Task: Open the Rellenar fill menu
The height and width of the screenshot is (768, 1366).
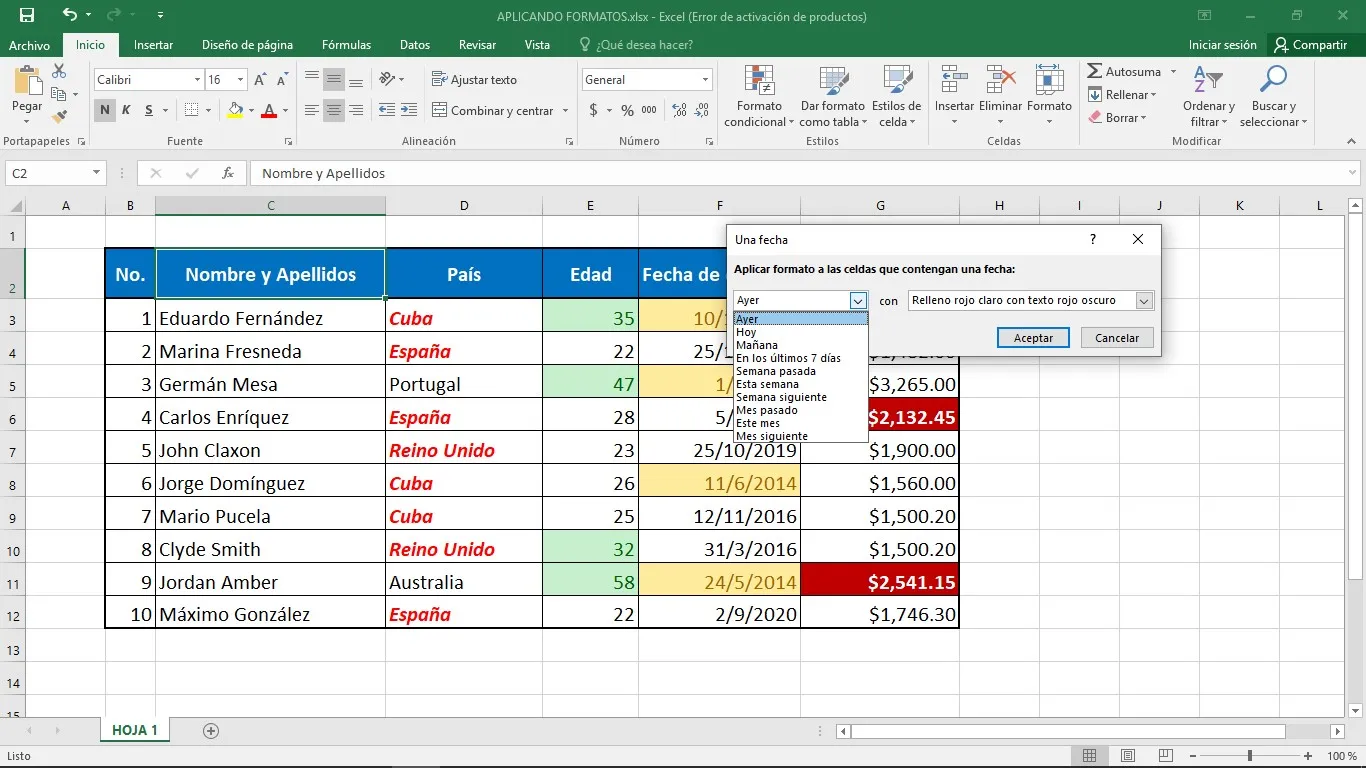Action: 1123,95
